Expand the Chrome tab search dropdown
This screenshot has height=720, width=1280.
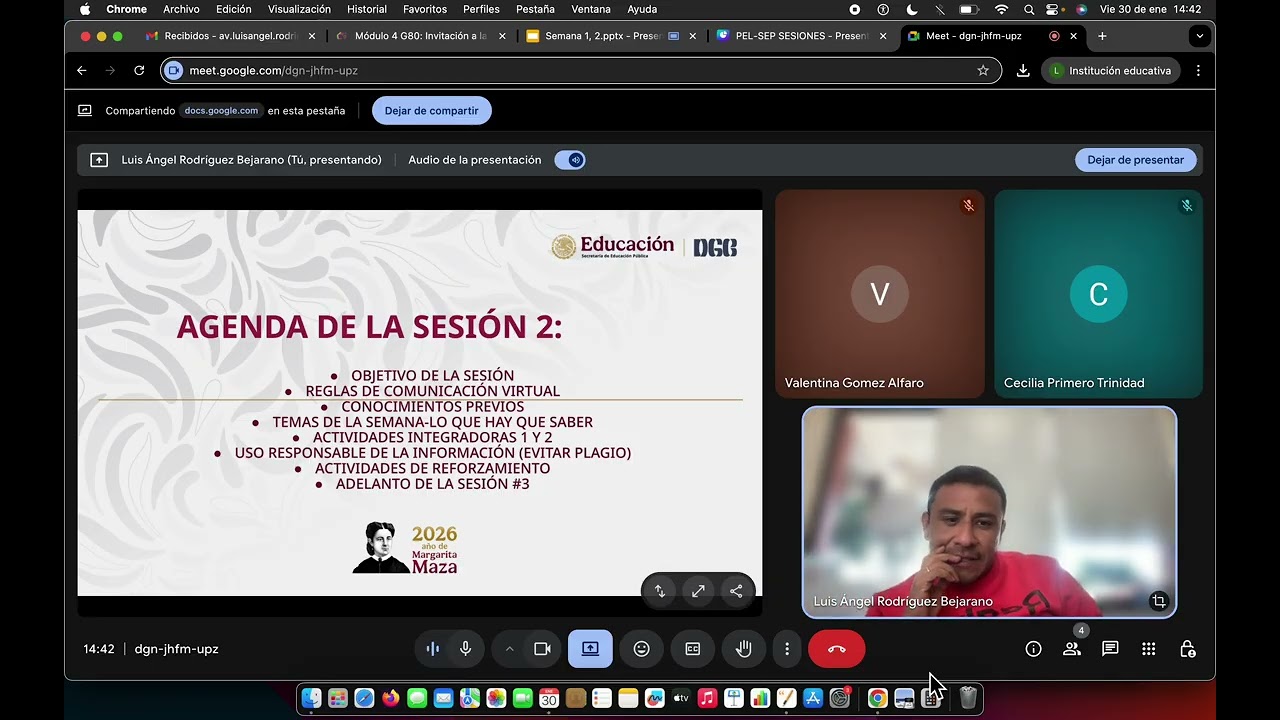(x=1199, y=36)
